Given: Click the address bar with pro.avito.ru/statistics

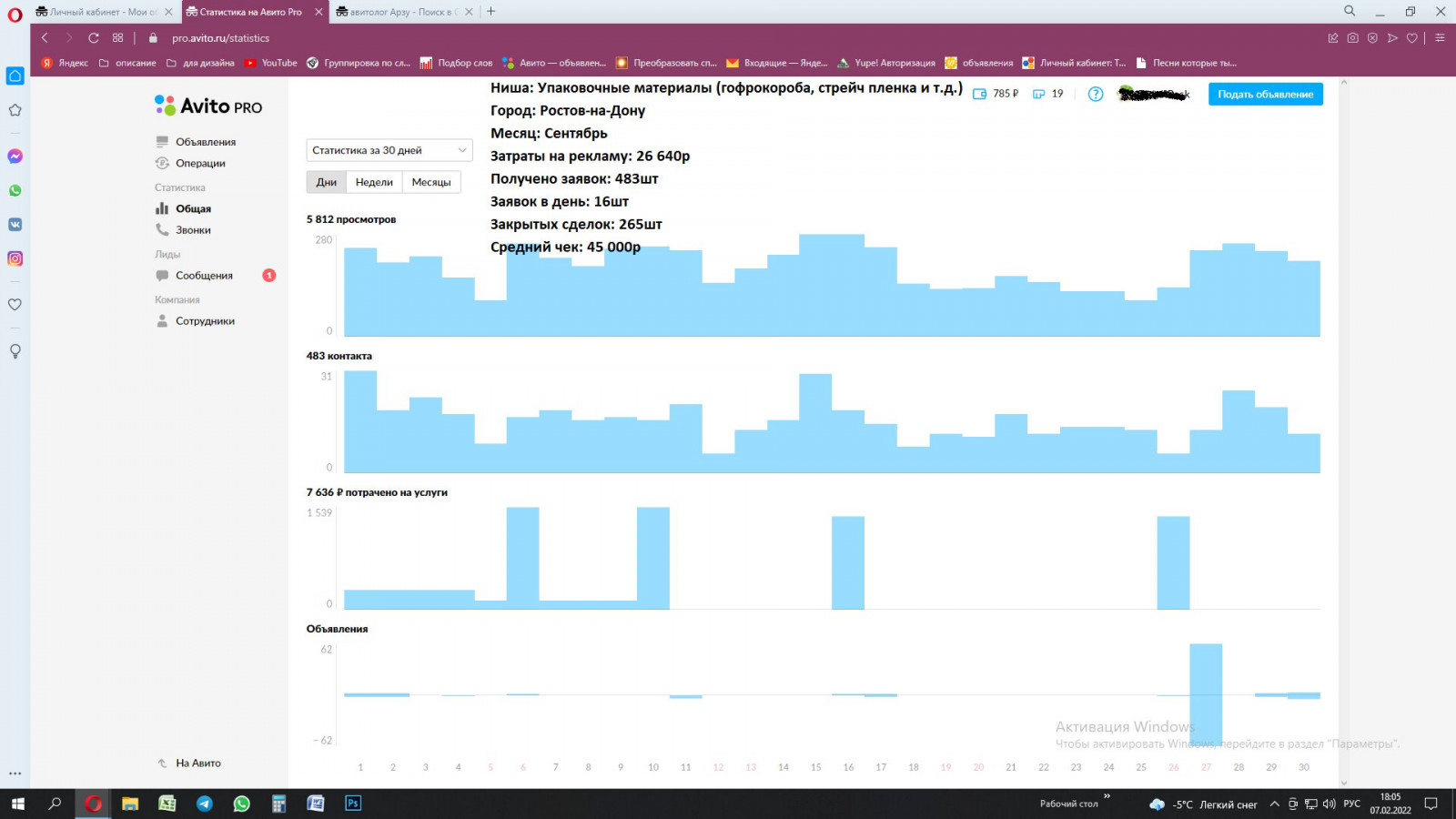Looking at the screenshot, I should (x=220, y=38).
